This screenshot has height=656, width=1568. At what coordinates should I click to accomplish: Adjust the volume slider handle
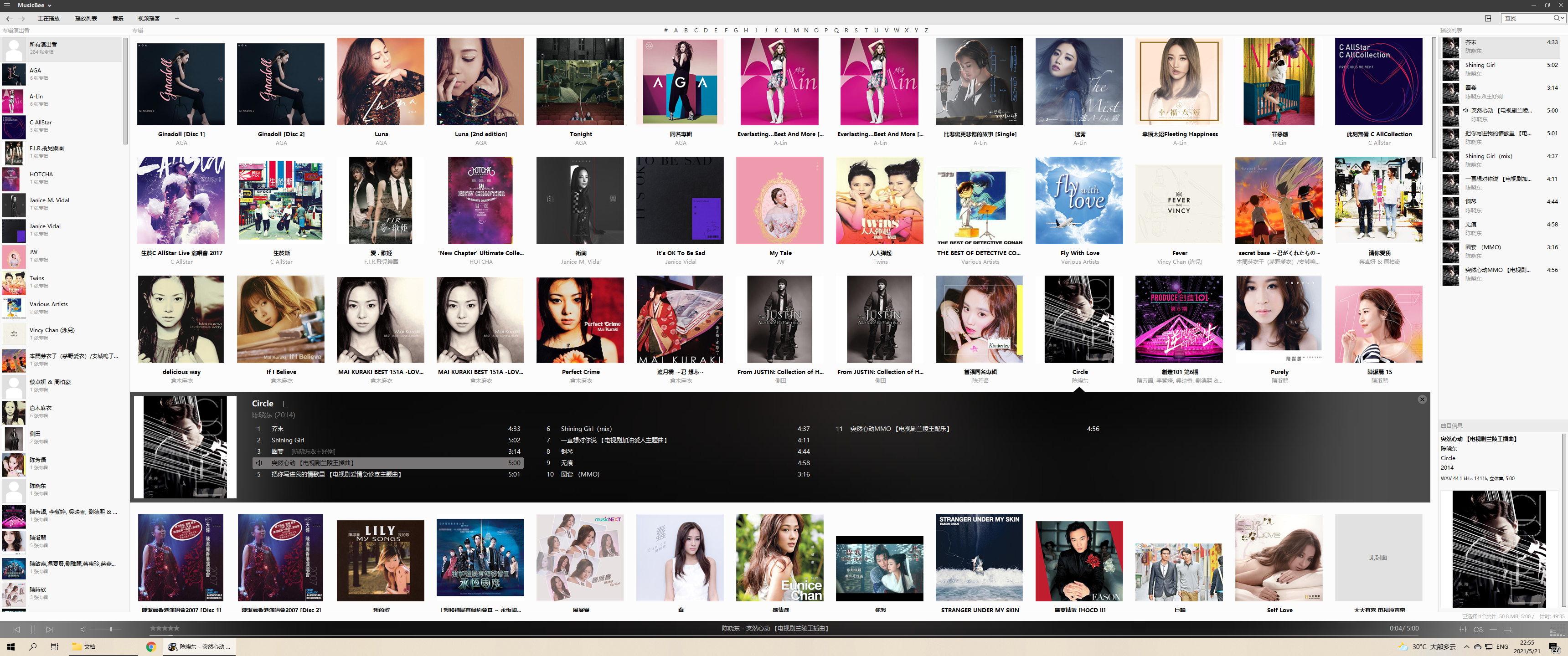pyautogui.click(x=111, y=629)
